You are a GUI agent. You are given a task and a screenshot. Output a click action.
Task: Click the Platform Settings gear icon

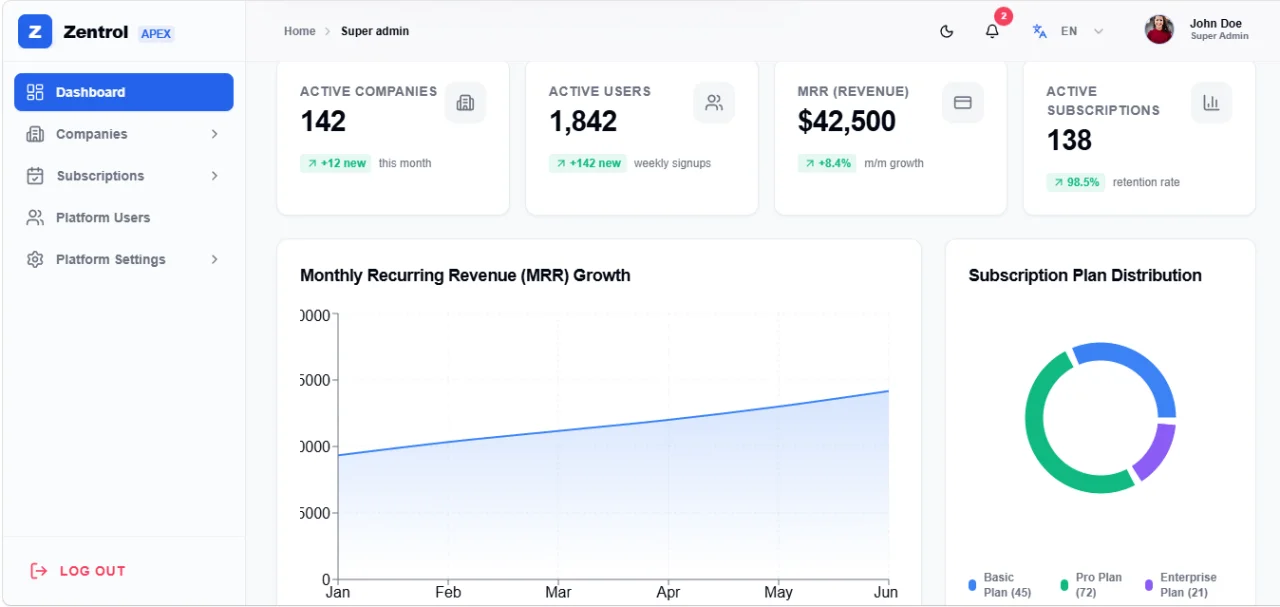35,259
